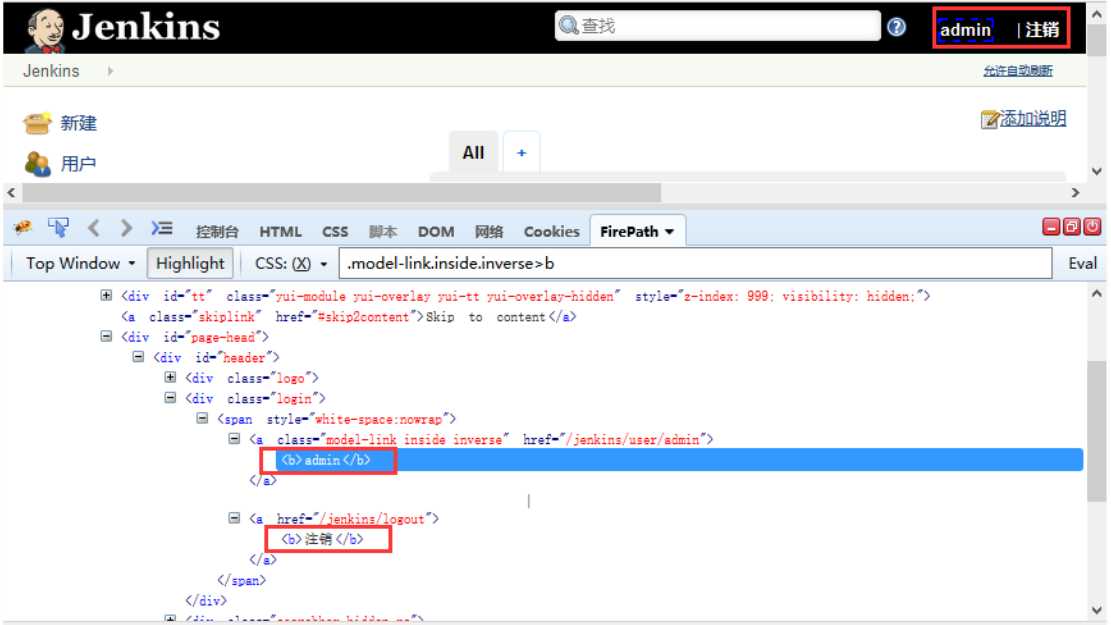
Task: Toggle the Highlight button
Action: coord(190,264)
